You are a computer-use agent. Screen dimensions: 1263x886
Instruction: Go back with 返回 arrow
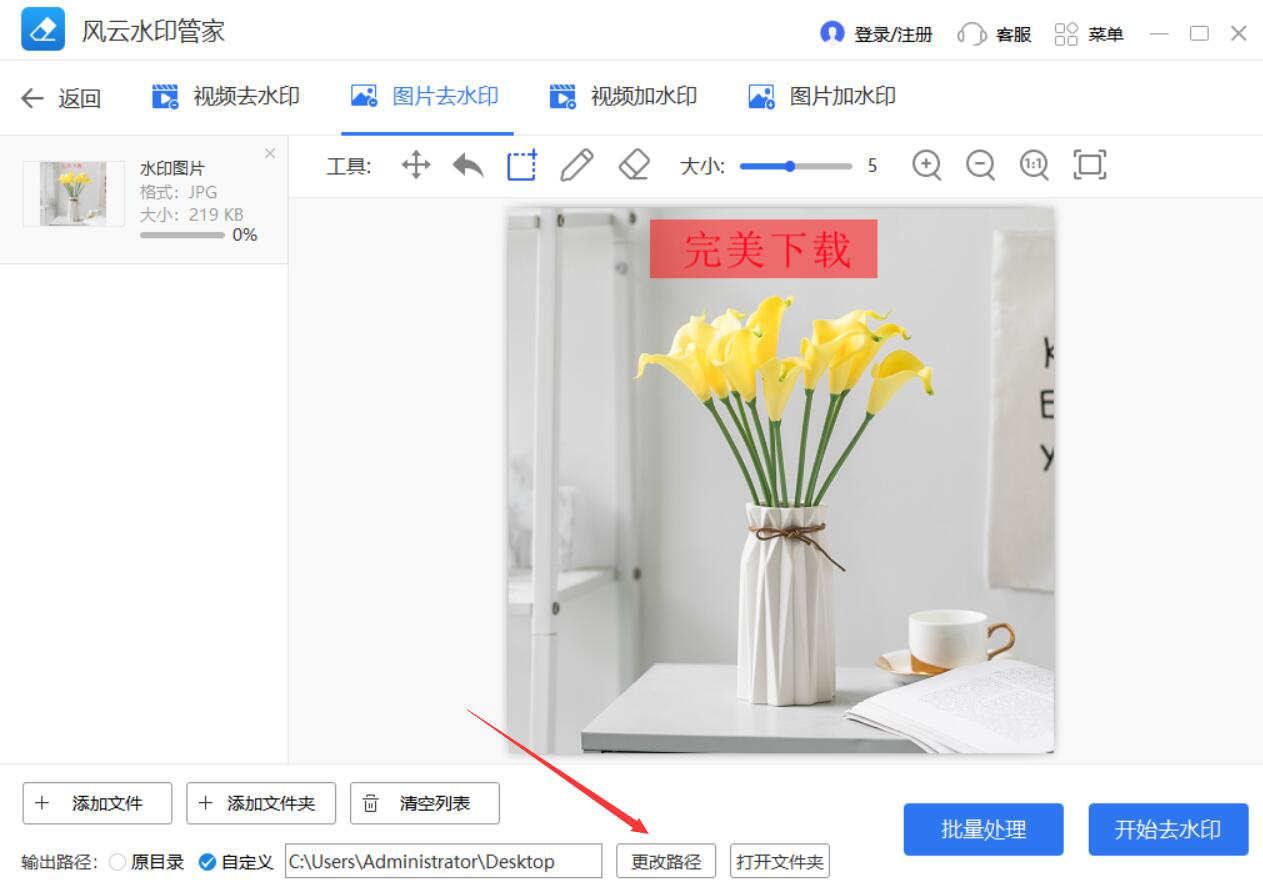61,98
